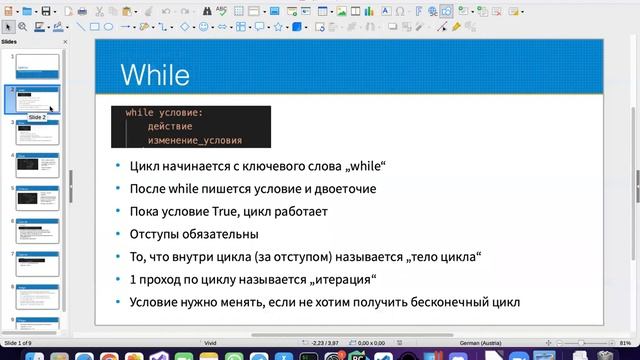Insert a chart using the bar chart icon

369,11
